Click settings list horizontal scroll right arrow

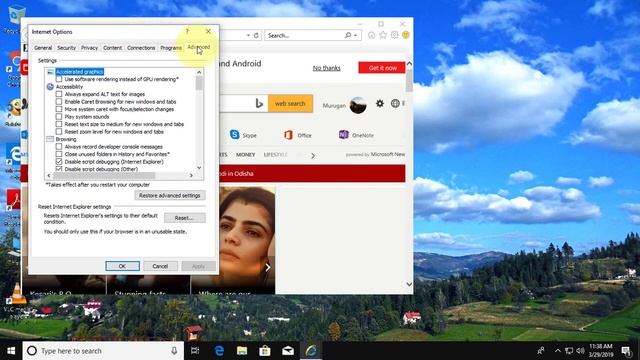click(191, 176)
